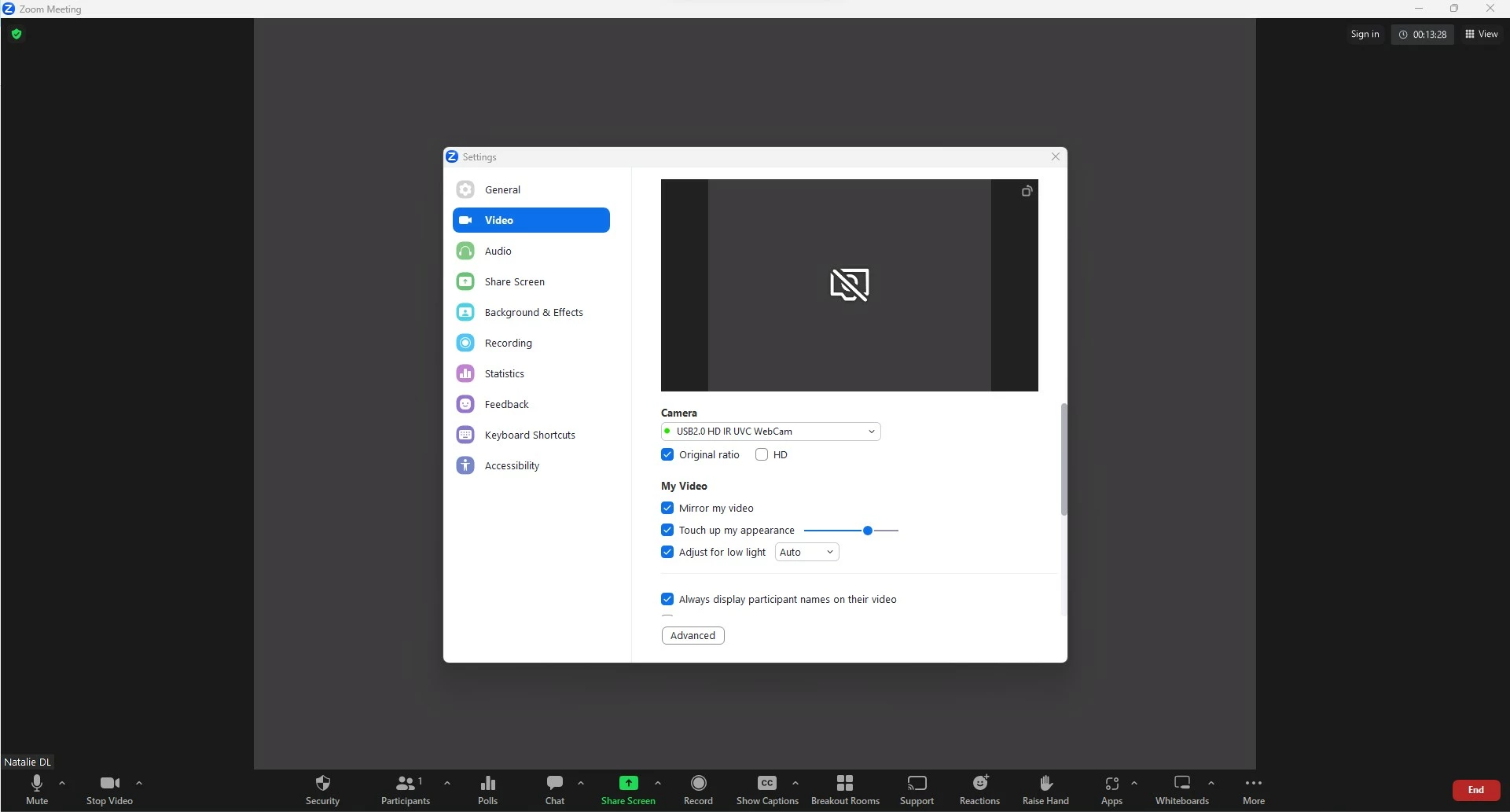Click the Stop Video camera icon
Image resolution: width=1510 pixels, height=812 pixels.
[x=110, y=783]
